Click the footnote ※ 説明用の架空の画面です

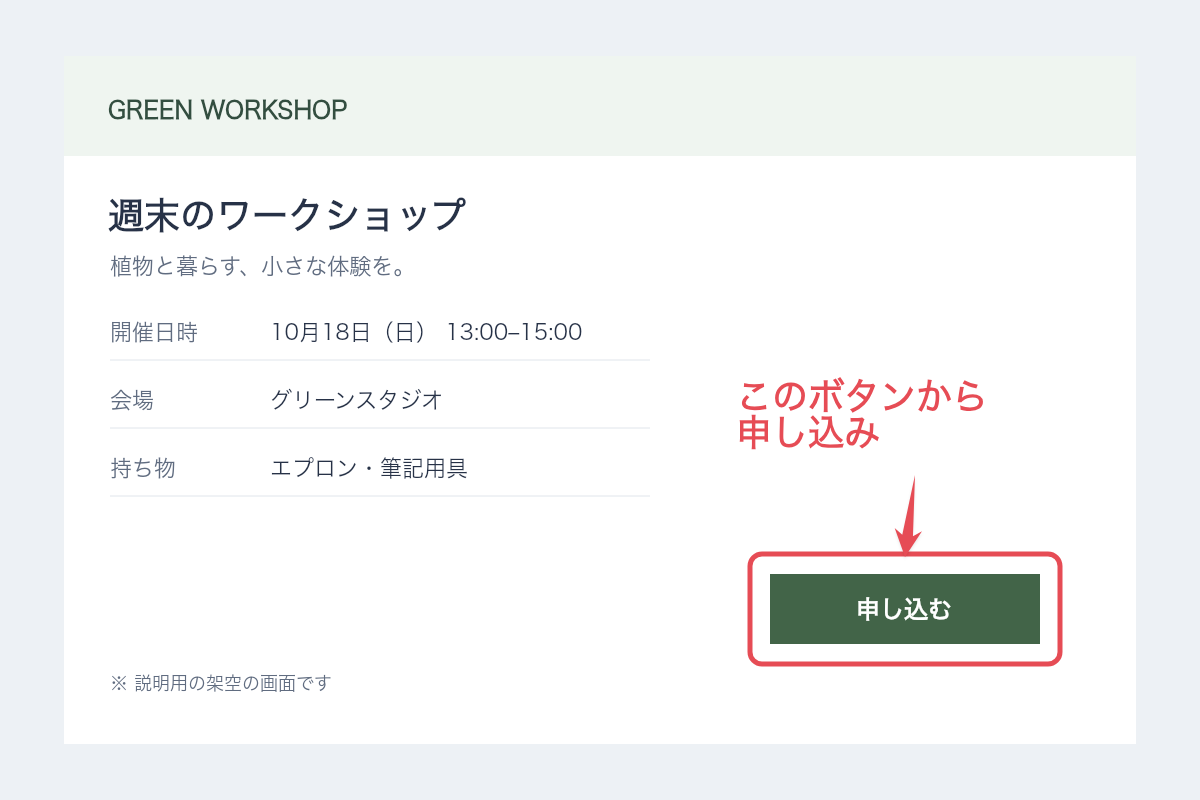pos(220,683)
